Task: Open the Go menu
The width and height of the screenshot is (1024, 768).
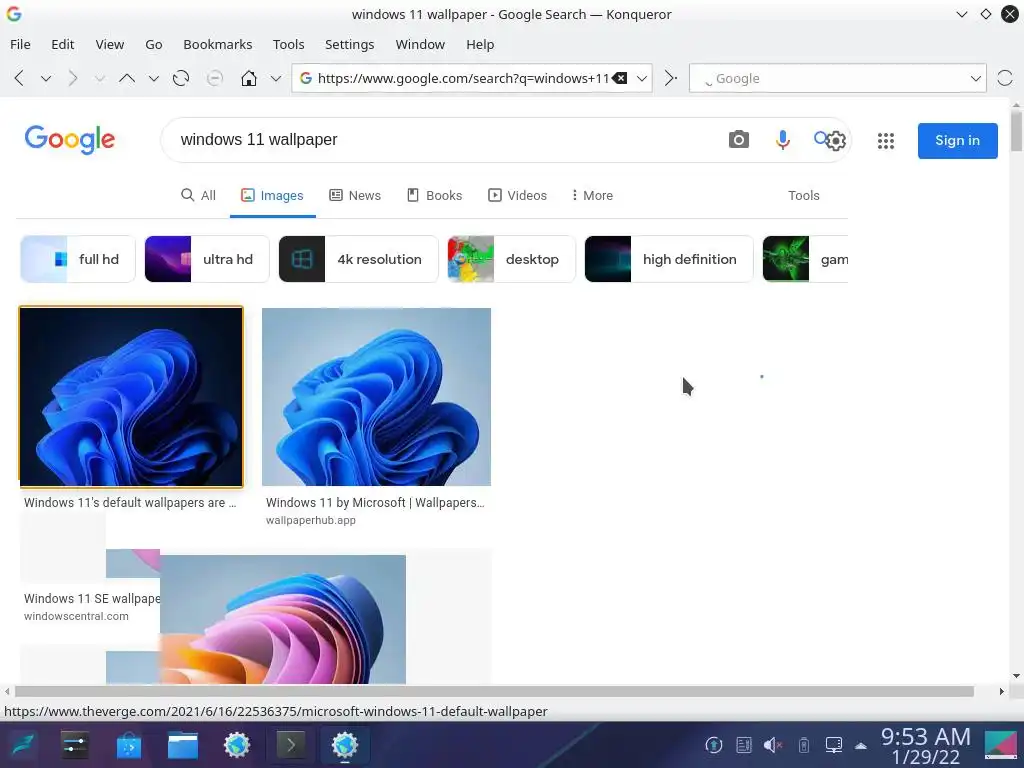Action: pos(153,44)
